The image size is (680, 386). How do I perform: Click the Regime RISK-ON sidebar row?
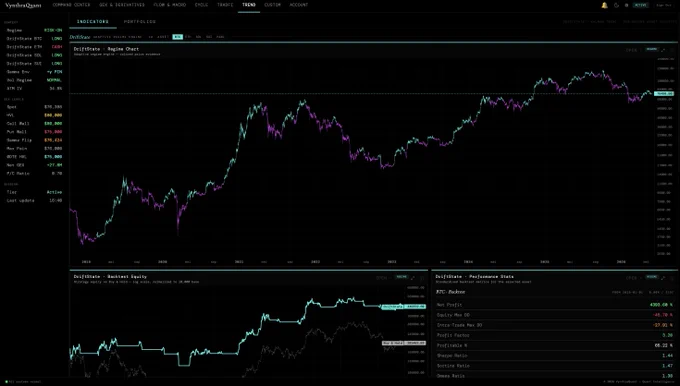point(34,30)
